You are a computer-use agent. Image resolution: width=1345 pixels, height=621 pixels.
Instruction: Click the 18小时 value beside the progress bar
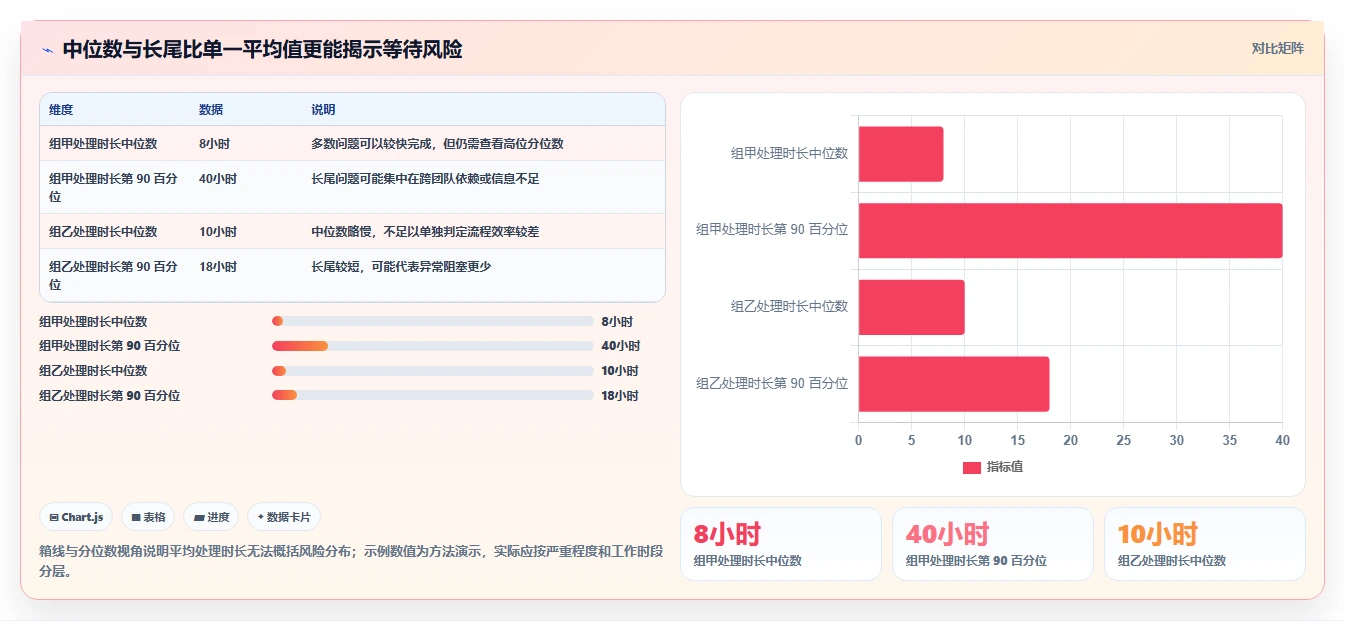tap(620, 395)
